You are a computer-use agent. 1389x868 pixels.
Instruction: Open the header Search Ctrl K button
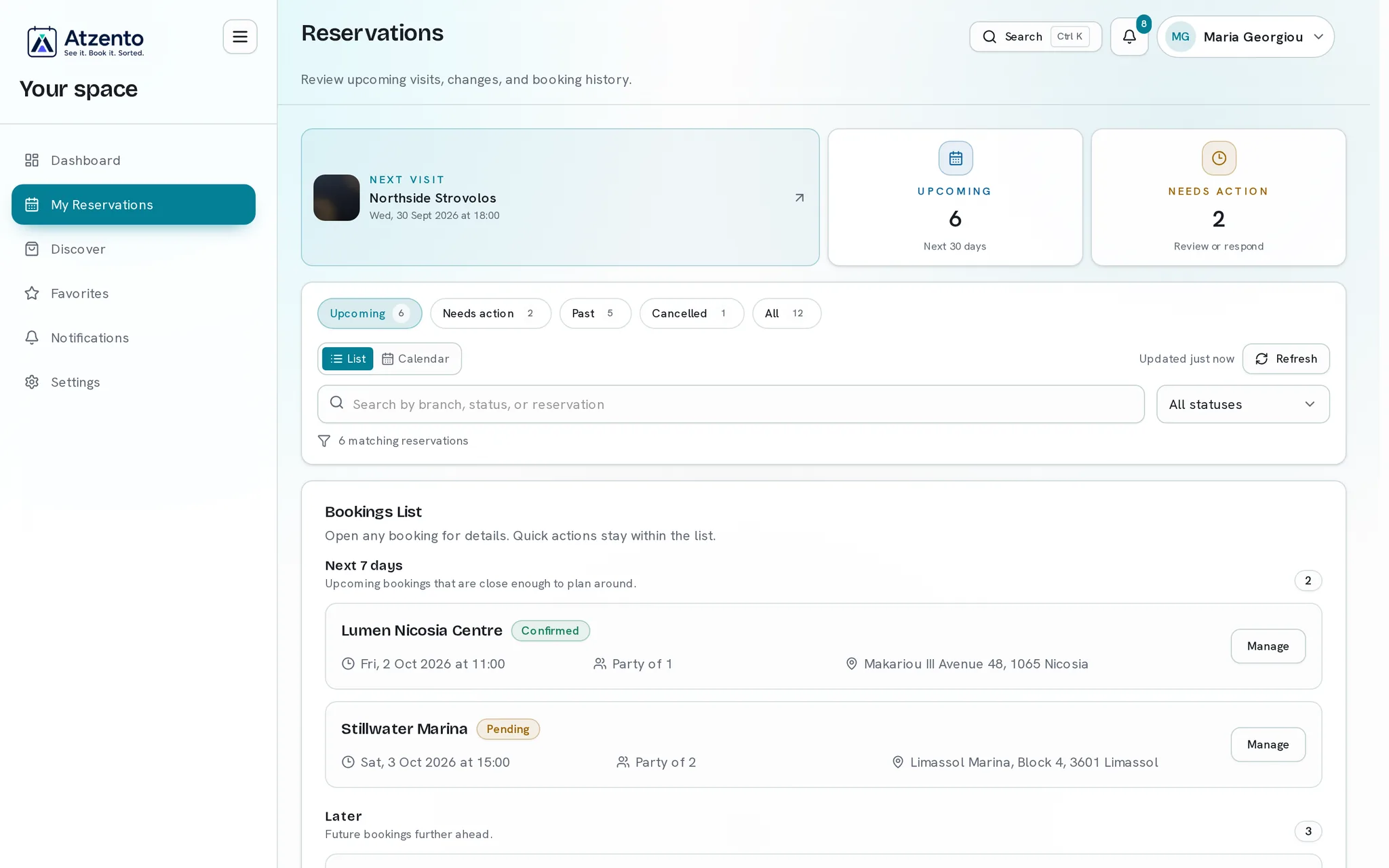click(x=1035, y=37)
